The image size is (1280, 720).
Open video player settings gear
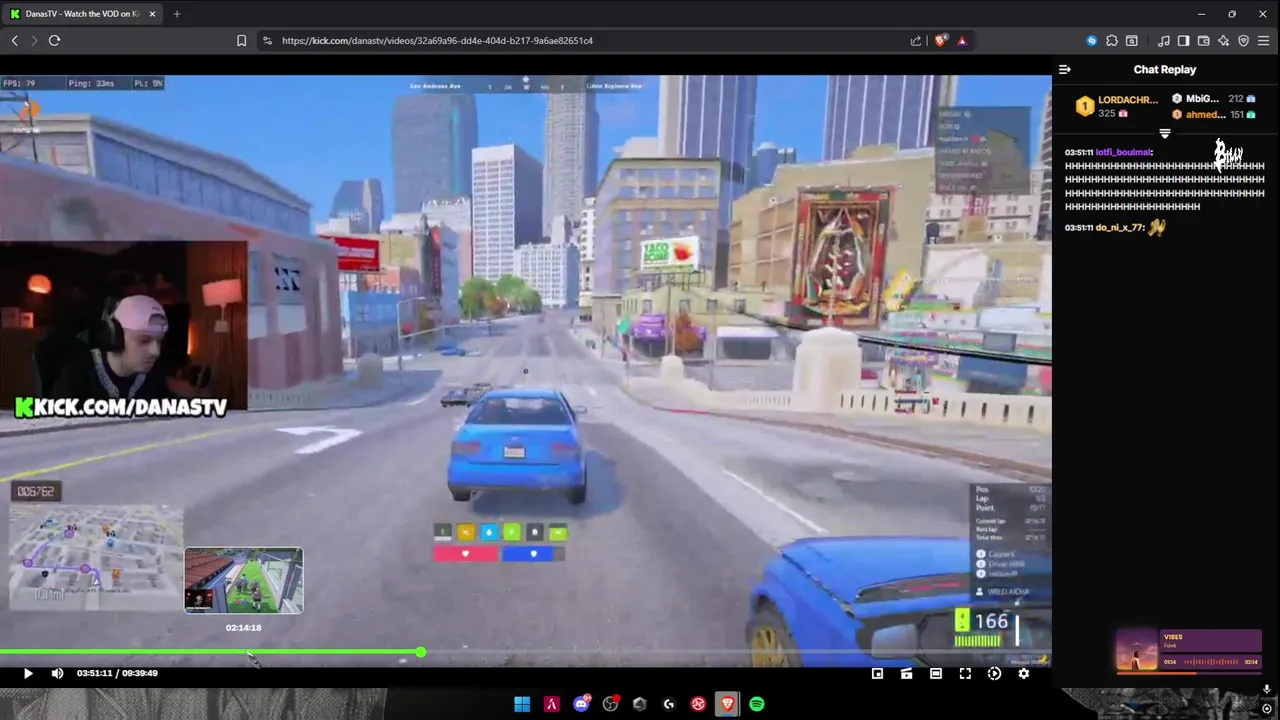pos(1023,673)
